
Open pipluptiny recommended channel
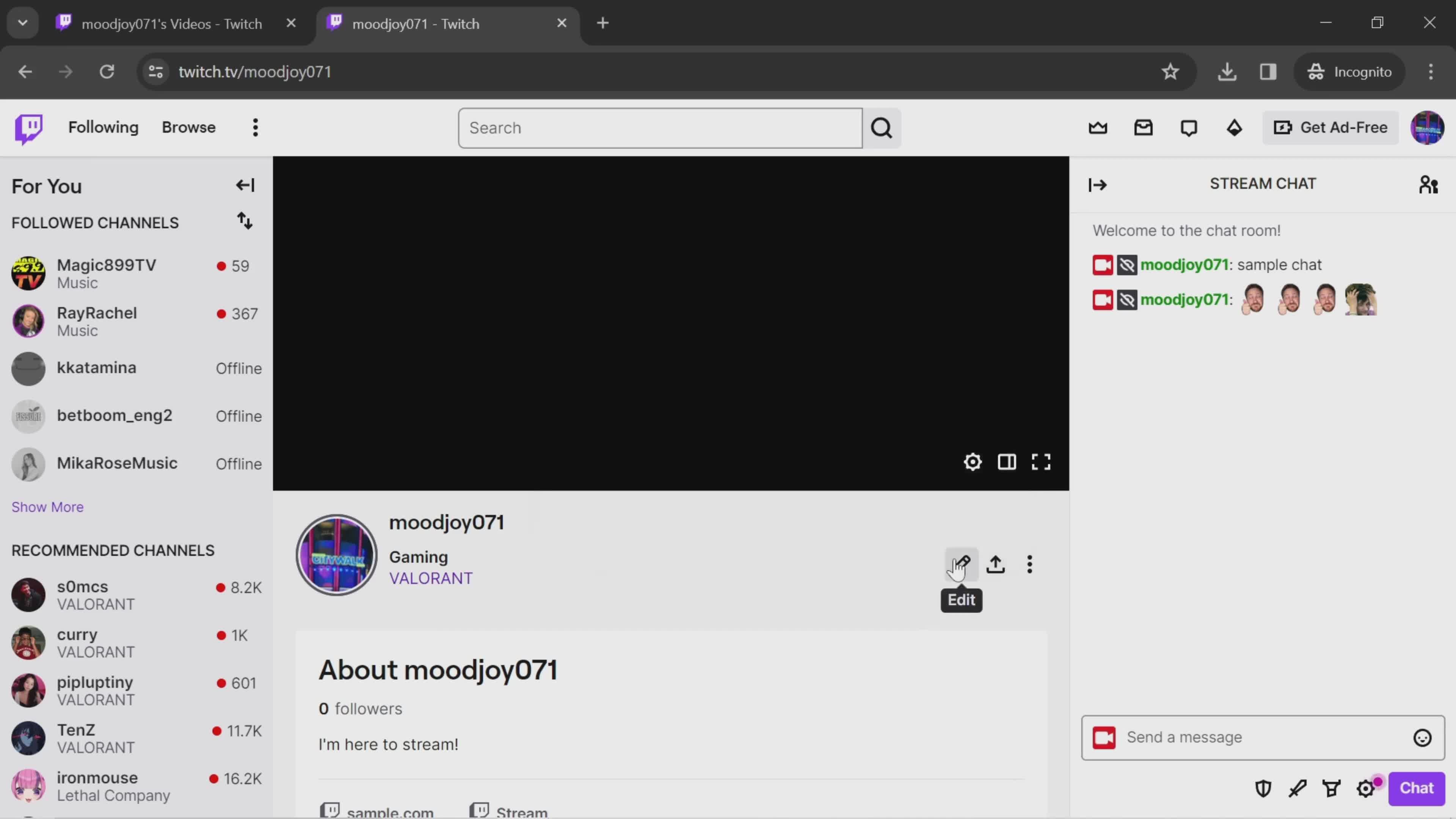[136, 690]
